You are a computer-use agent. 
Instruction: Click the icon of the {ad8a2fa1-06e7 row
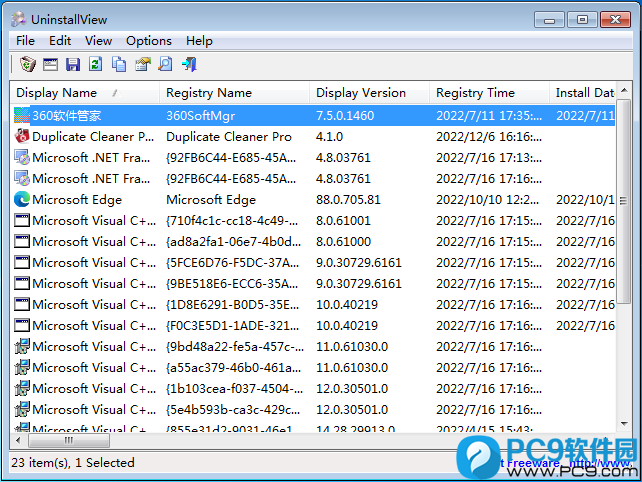coord(22,241)
